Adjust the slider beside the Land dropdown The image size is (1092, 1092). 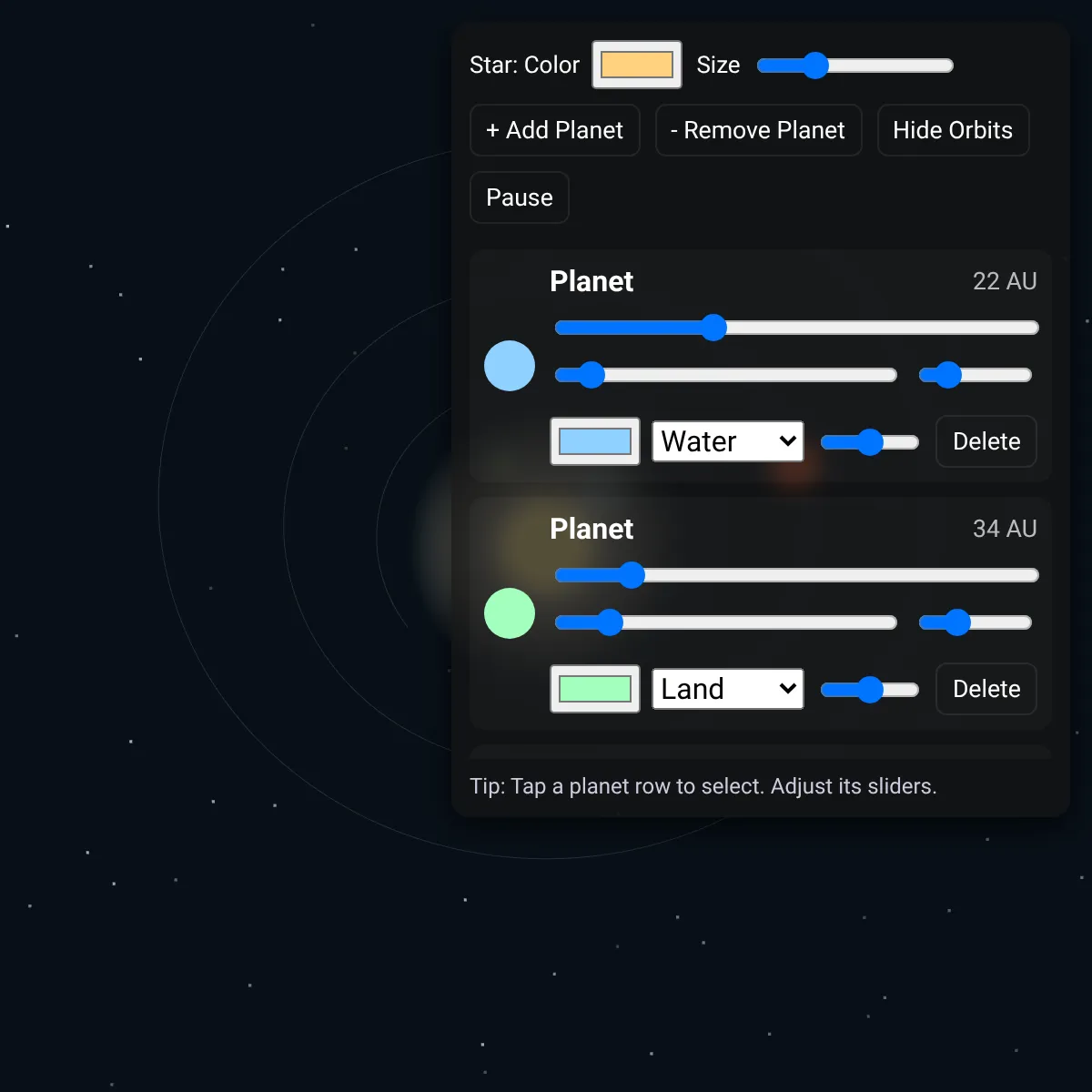point(870,690)
